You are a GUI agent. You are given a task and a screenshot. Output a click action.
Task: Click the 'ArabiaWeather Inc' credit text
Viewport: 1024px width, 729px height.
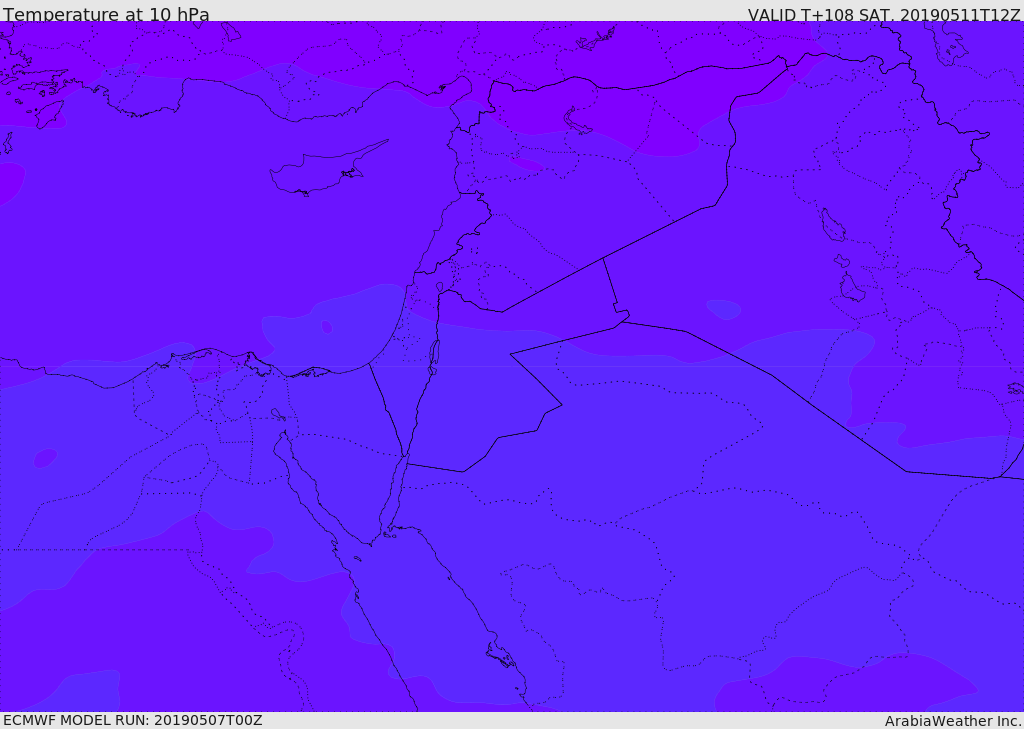point(952,721)
